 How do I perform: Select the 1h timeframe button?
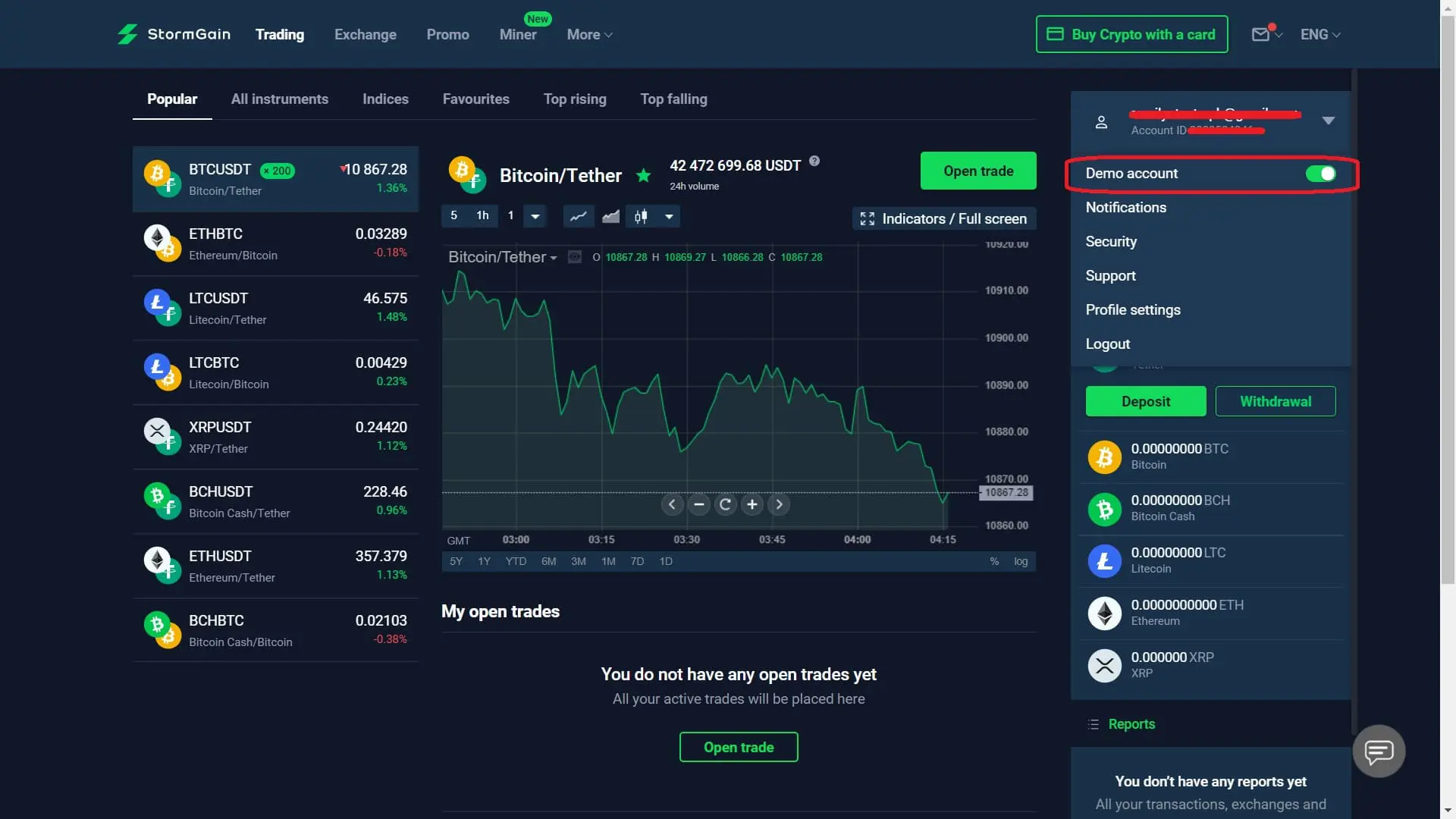click(482, 215)
